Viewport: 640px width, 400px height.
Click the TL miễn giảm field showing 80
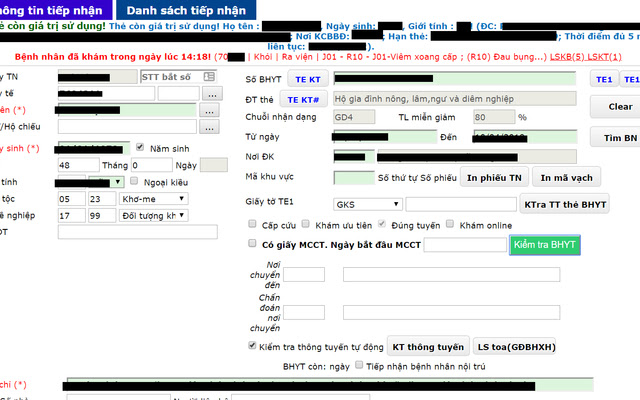[x=494, y=117]
